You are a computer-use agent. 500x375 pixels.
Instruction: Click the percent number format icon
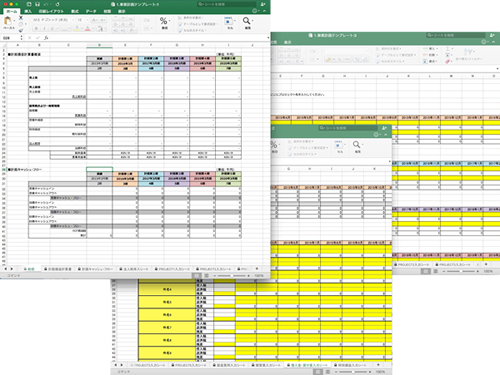(163, 21)
